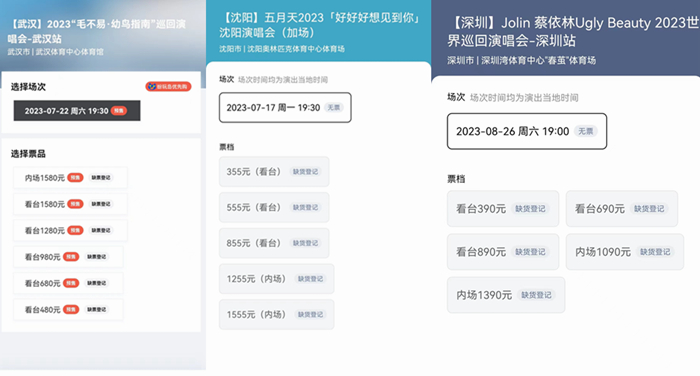Click 缺货登记 tag on 看台690元
The width and height of the screenshot is (700, 376).
point(649,209)
